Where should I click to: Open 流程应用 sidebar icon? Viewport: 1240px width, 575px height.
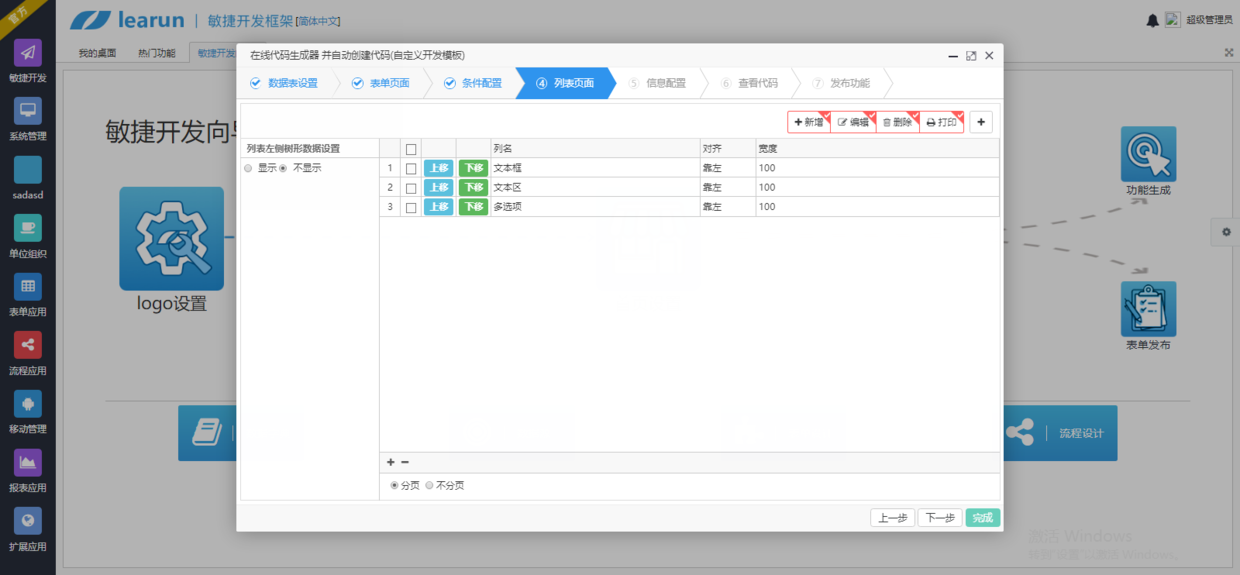[28, 345]
